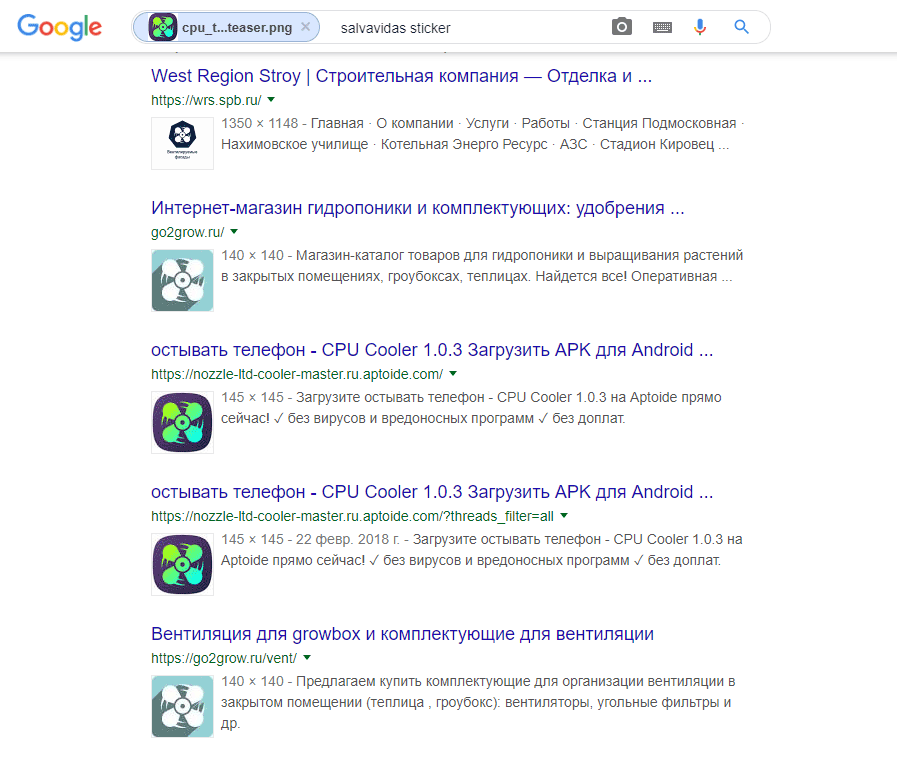Remove the cpu_t...teaser.png image chip
The width and height of the screenshot is (897, 760).
coord(305,27)
